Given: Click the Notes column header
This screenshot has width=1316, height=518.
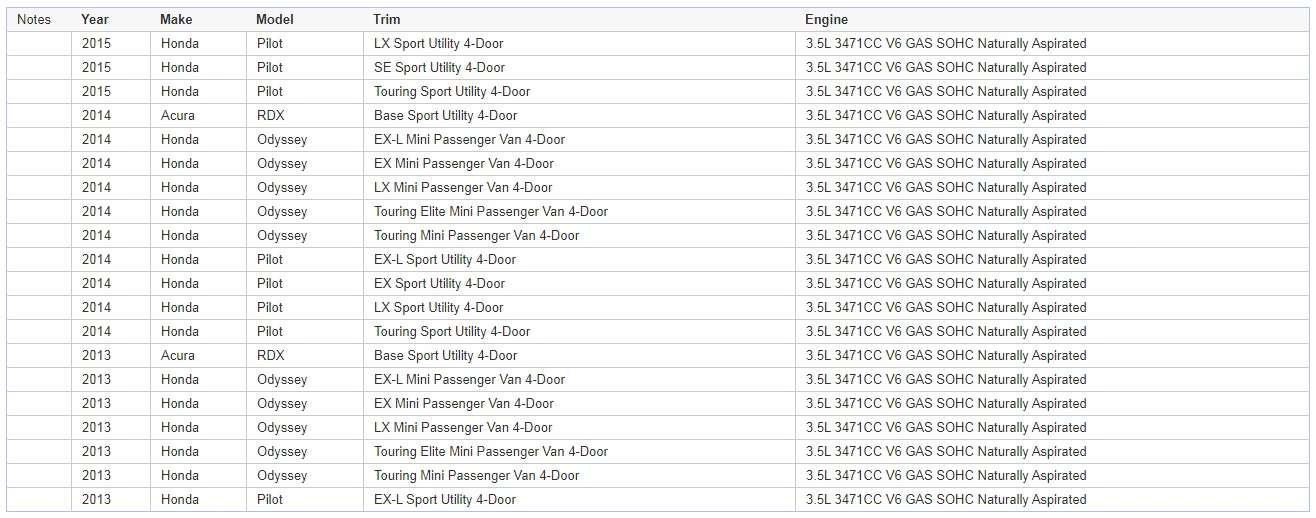Looking at the screenshot, I should click(34, 20).
